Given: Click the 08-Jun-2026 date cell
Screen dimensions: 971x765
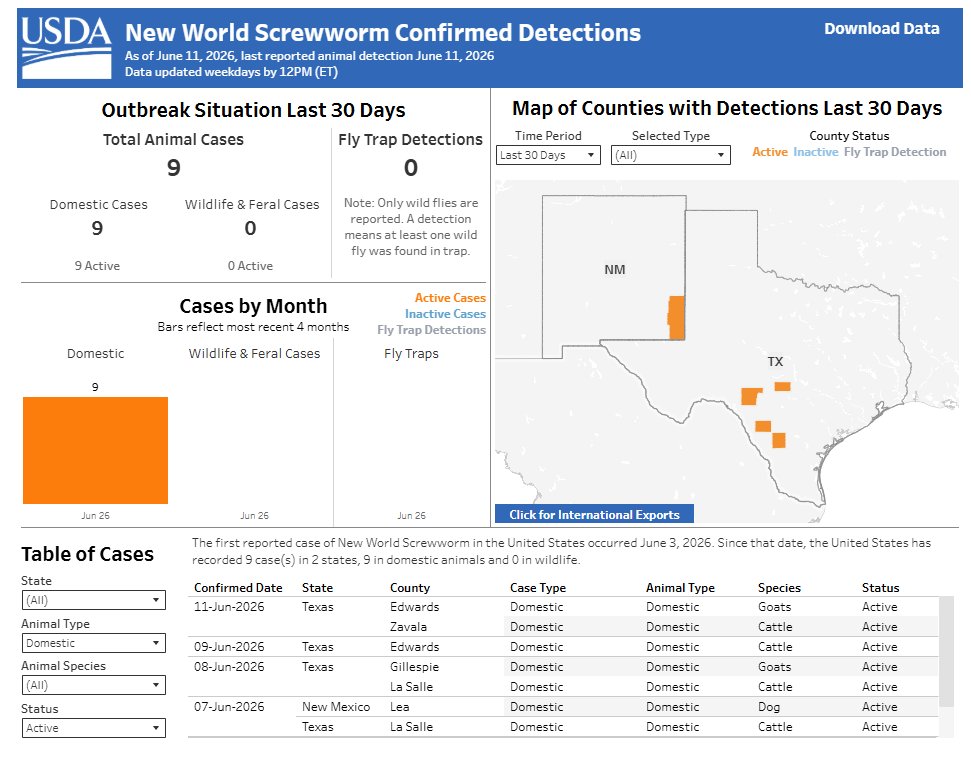Looking at the screenshot, I should tap(229, 667).
